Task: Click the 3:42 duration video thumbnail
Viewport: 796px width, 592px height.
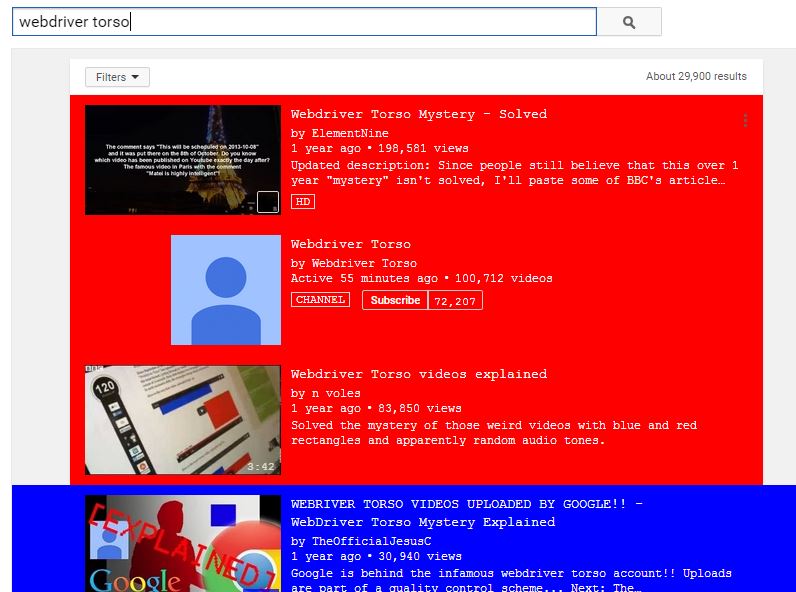Action: click(183, 420)
